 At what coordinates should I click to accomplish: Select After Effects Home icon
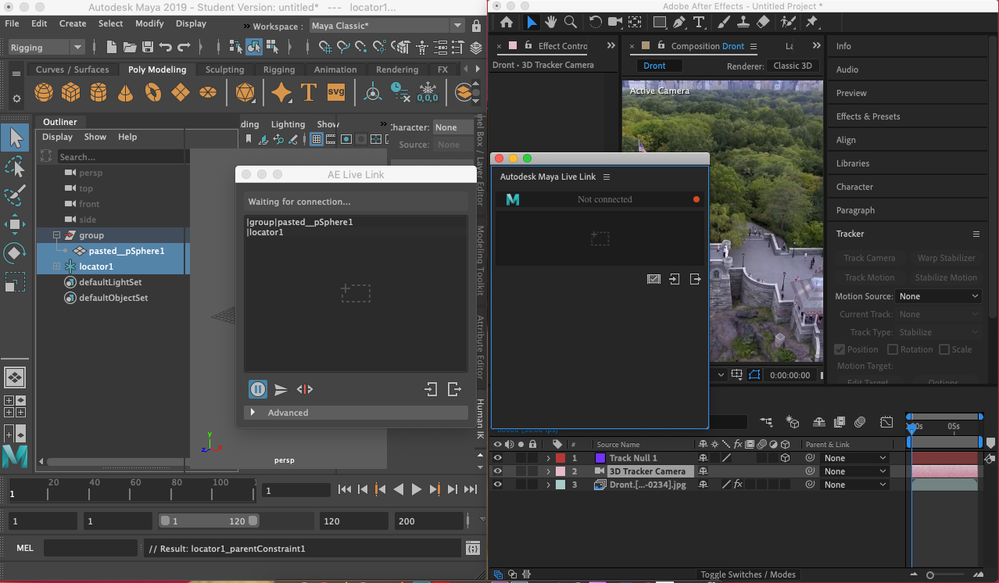pos(507,22)
